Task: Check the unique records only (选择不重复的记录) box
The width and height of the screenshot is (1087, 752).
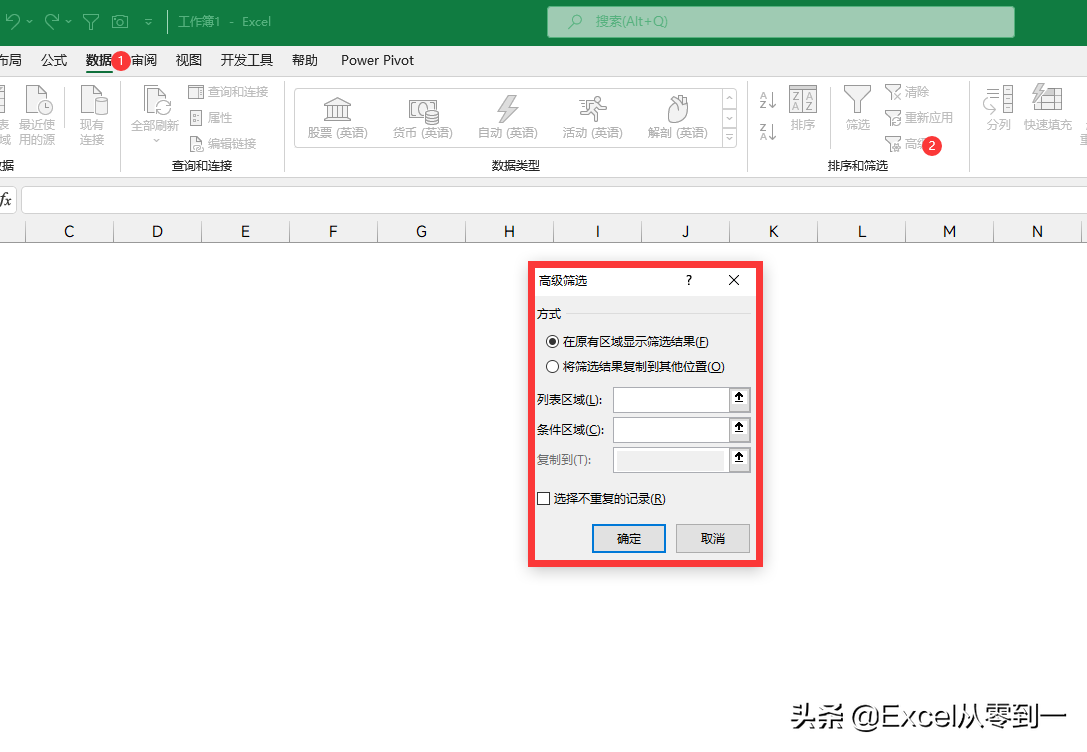Action: [x=544, y=498]
